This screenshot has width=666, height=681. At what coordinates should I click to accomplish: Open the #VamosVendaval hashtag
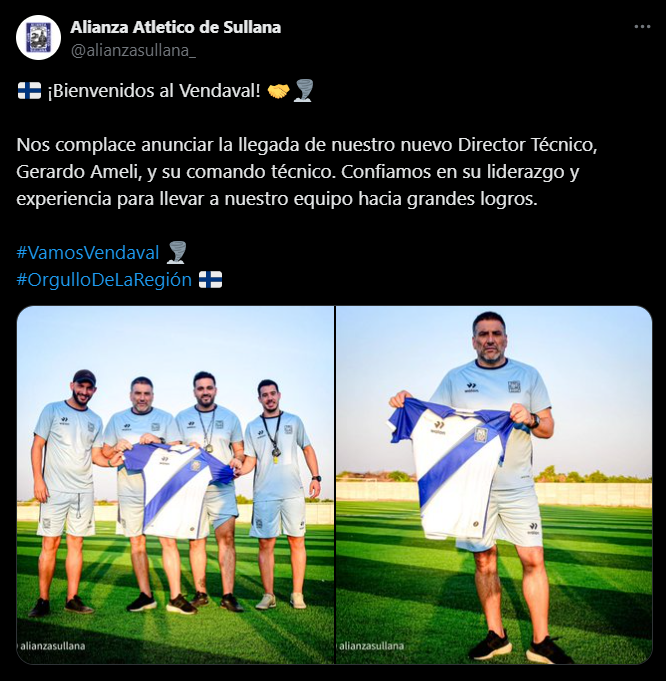click(x=88, y=252)
